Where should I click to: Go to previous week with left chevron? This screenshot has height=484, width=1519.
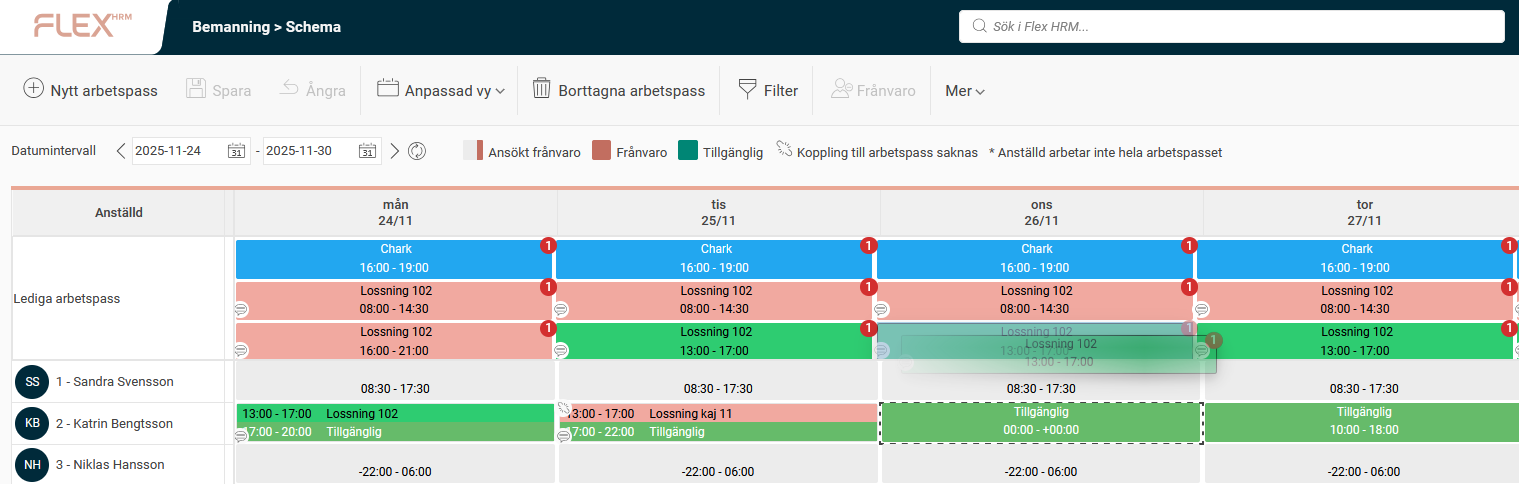tap(121, 151)
